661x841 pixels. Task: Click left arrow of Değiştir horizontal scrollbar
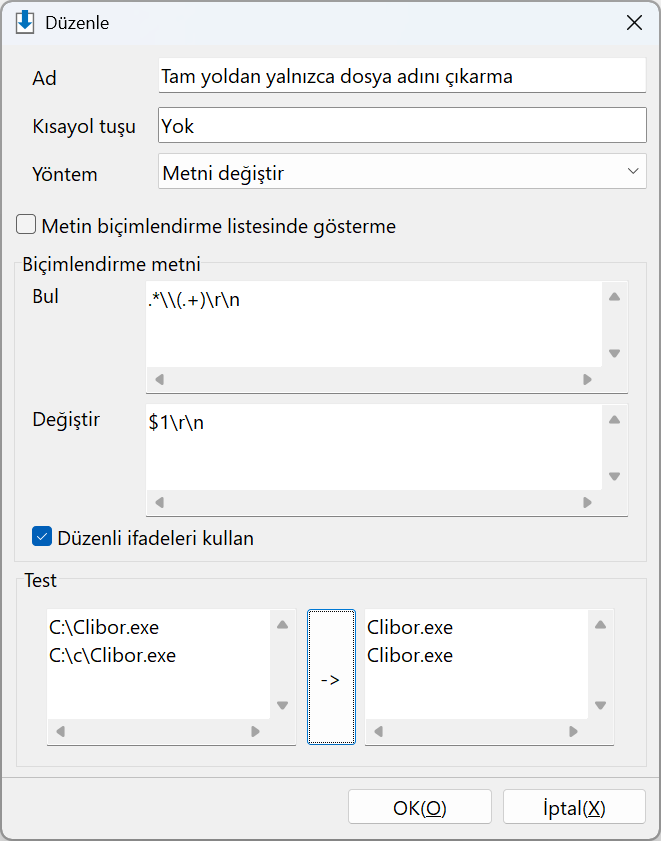159,503
